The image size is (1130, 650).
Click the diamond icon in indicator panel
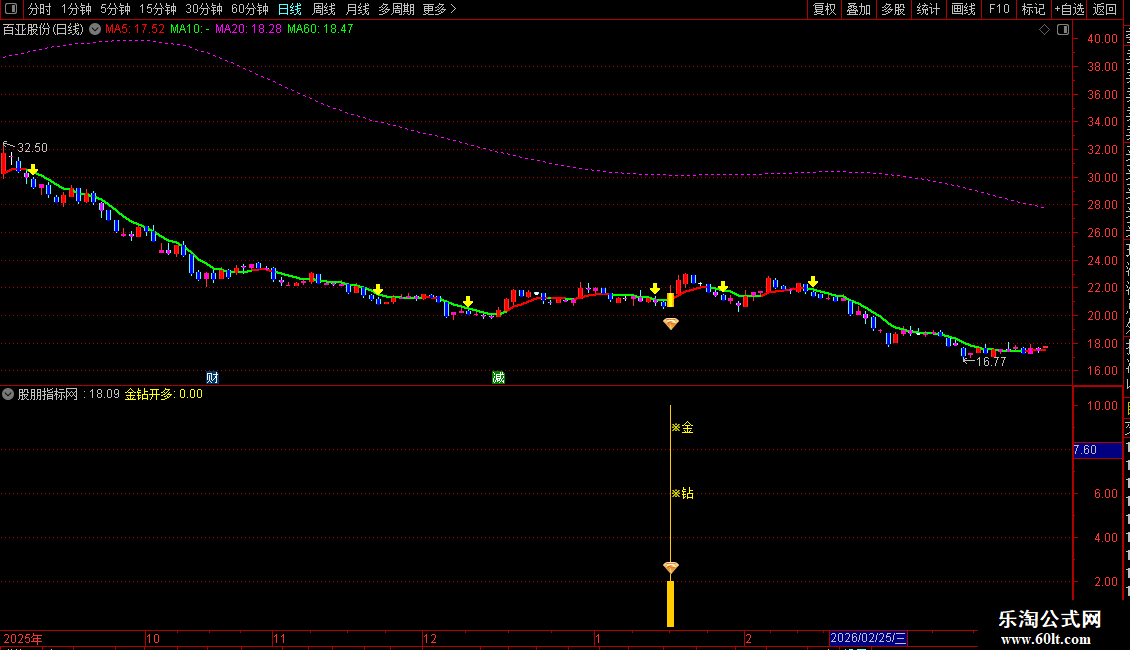pyautogui.click(x=671, y=568)
